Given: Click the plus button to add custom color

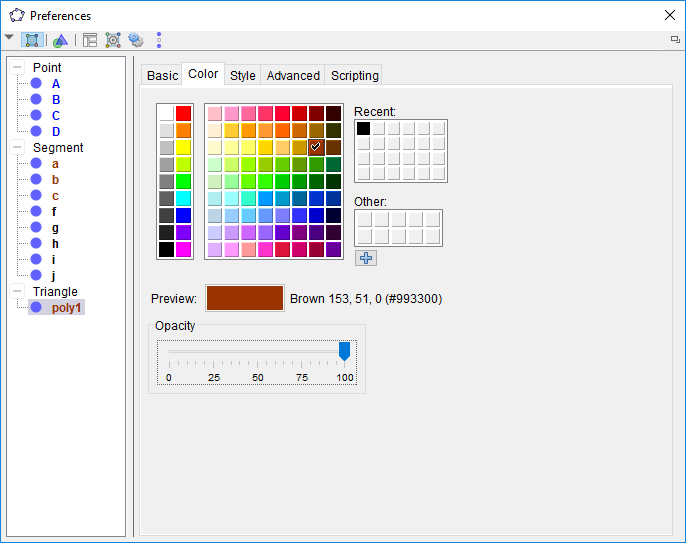Looking at the screenshot, I should (x=366, y=257).
